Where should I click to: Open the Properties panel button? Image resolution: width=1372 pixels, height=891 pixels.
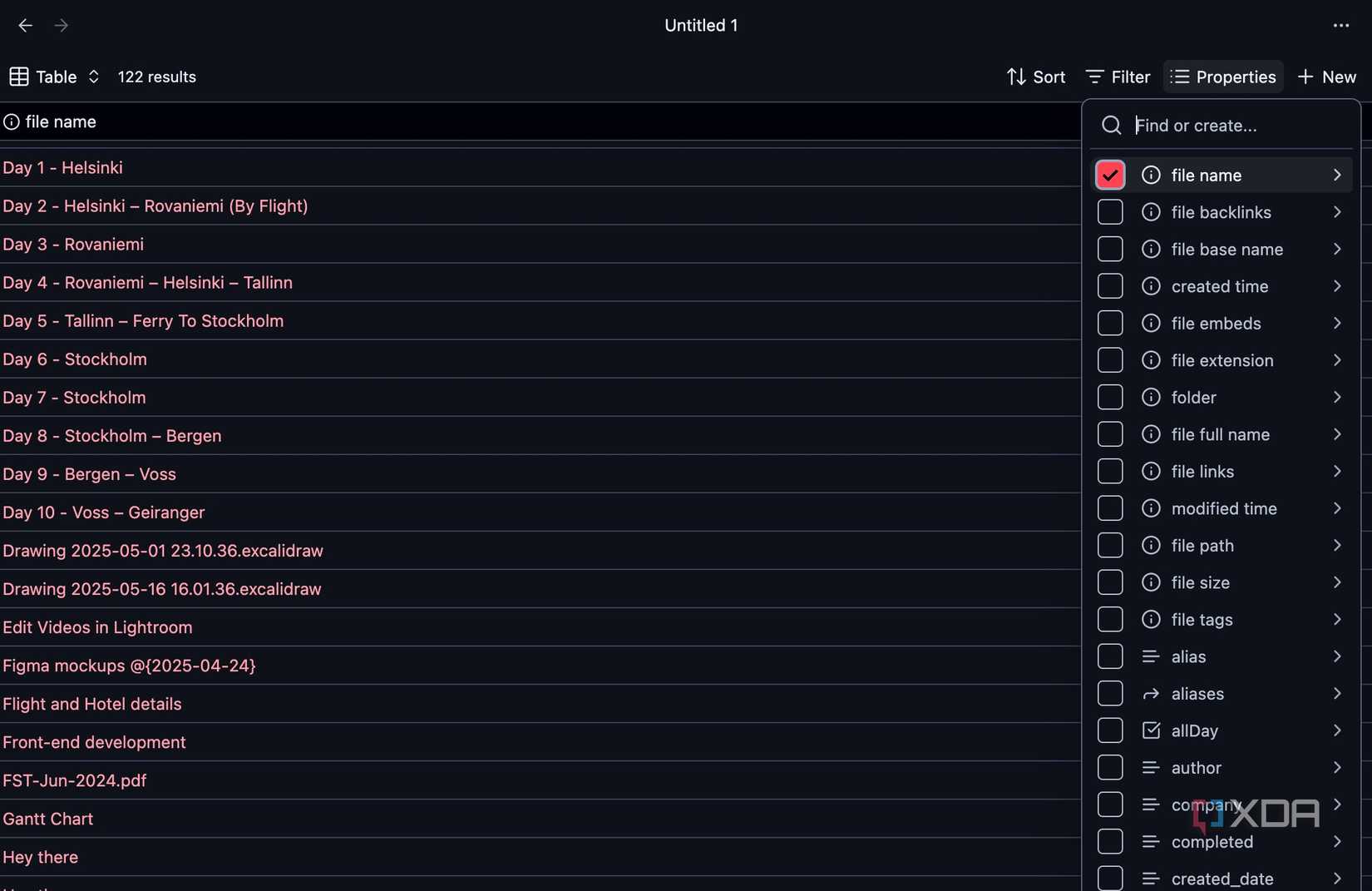[x=1222, y=77]
